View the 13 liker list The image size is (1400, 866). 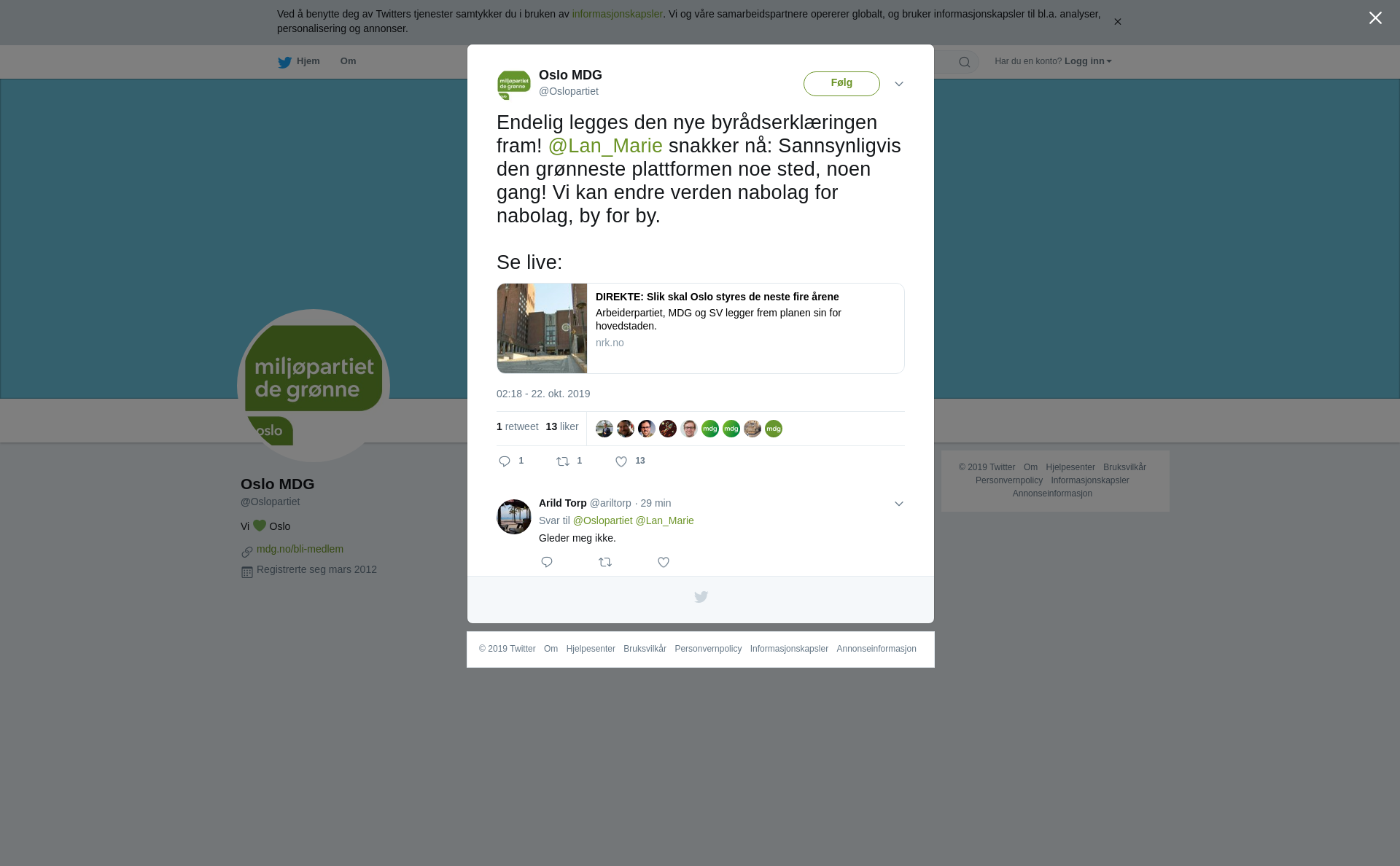562,426
